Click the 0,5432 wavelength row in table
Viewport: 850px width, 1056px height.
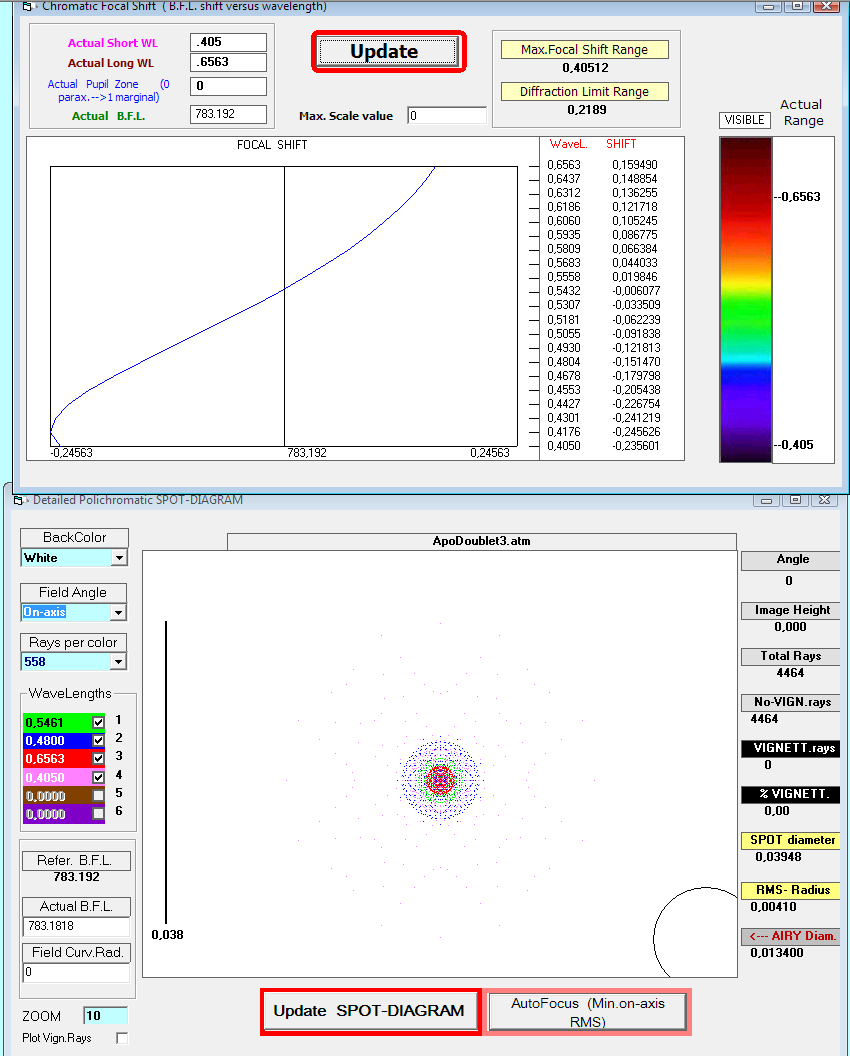click(603, 291)
